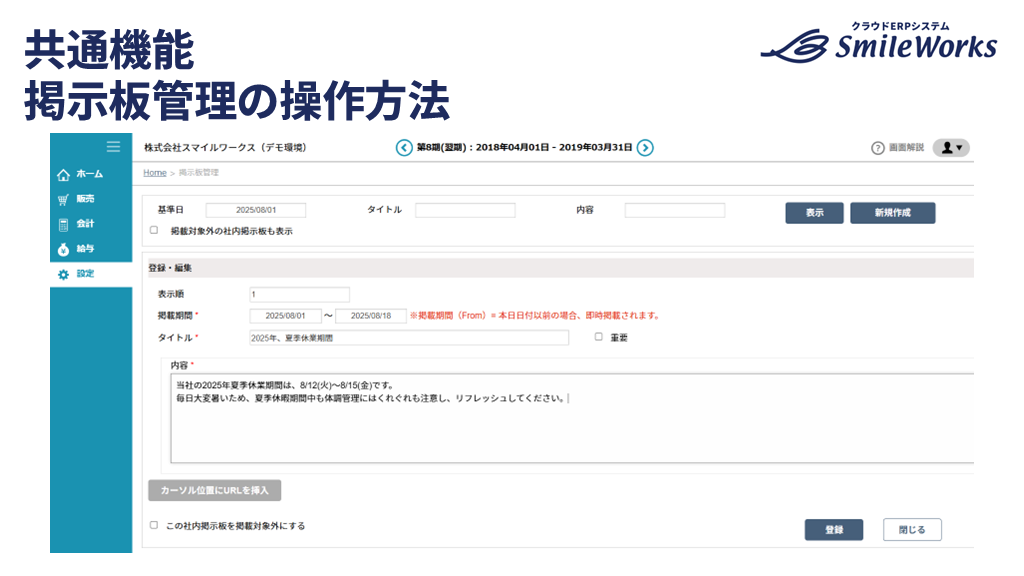Click inside the 内容 text area
This screenshot has height=576, width=1024.
coord(572,419)
